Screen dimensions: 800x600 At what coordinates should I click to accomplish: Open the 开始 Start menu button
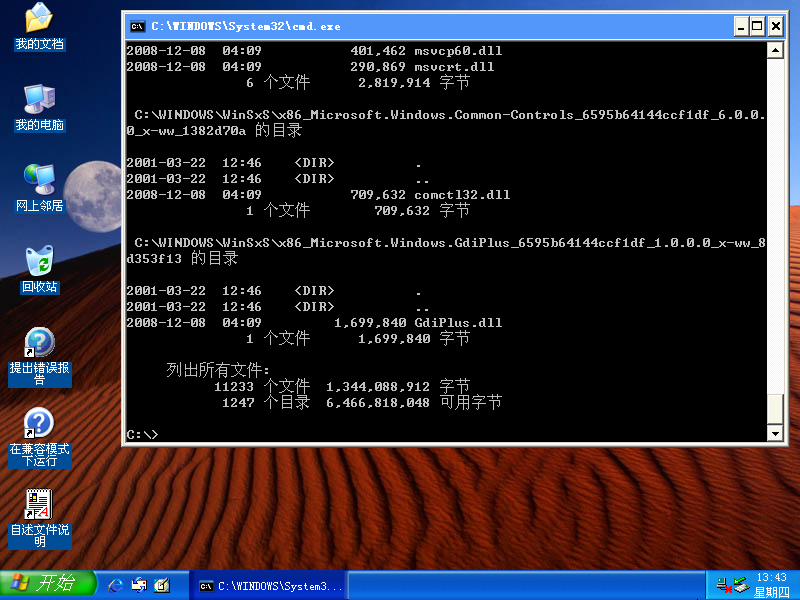click(47, 584)
